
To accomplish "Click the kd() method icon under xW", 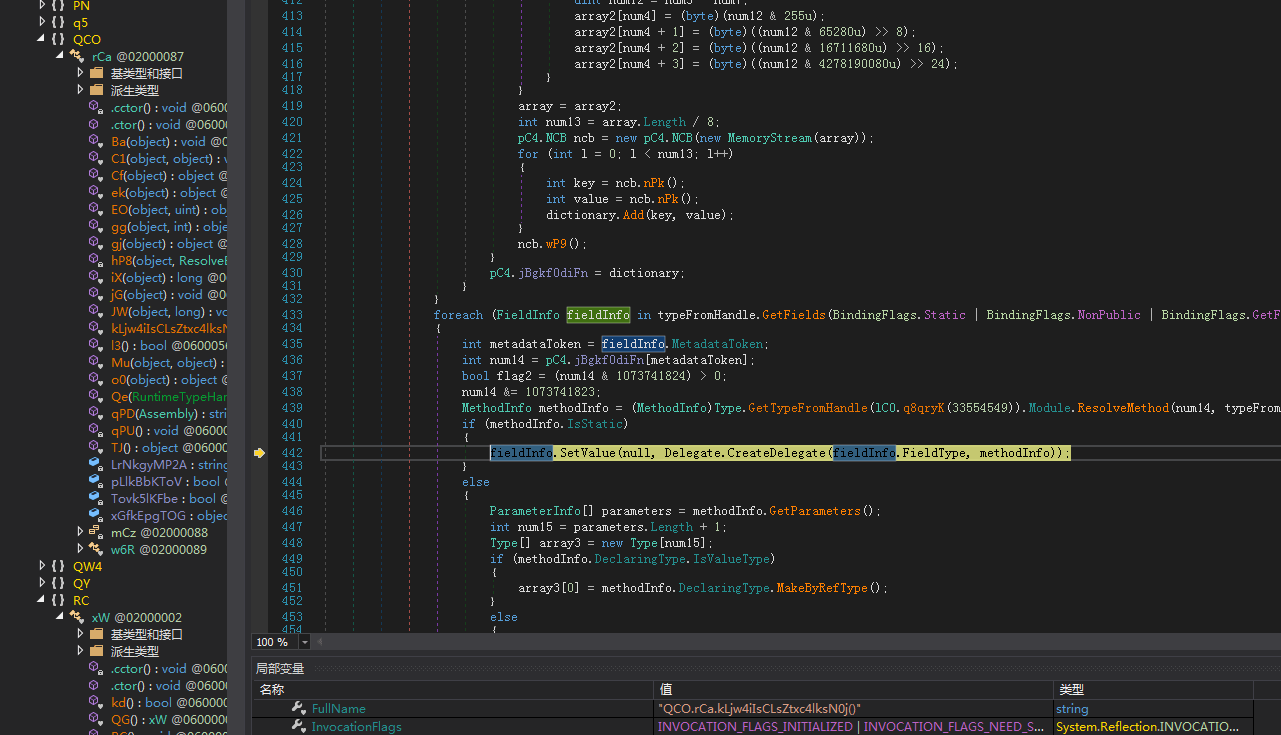I will (x=96, y=703).
